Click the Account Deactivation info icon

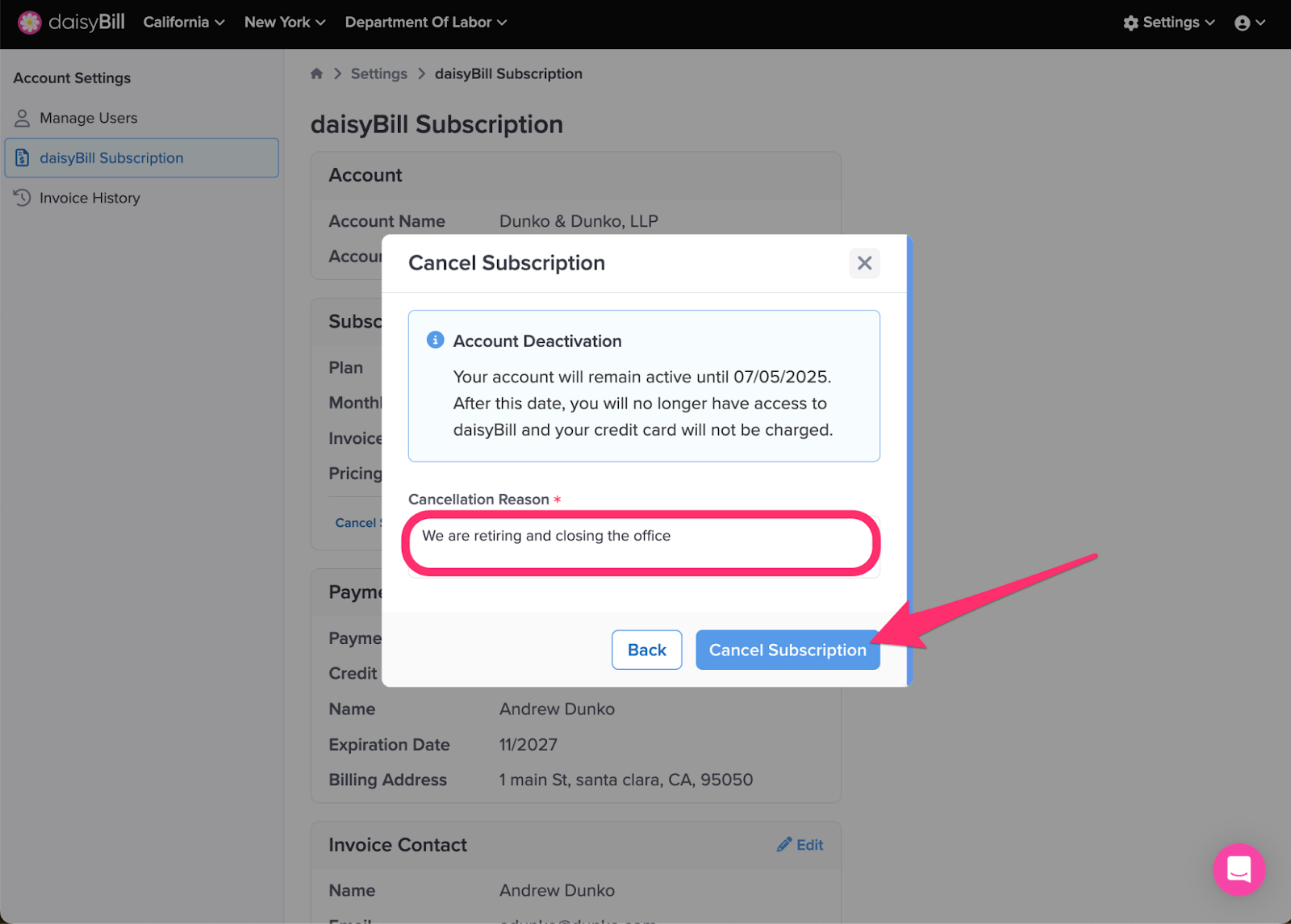point(435,340)
